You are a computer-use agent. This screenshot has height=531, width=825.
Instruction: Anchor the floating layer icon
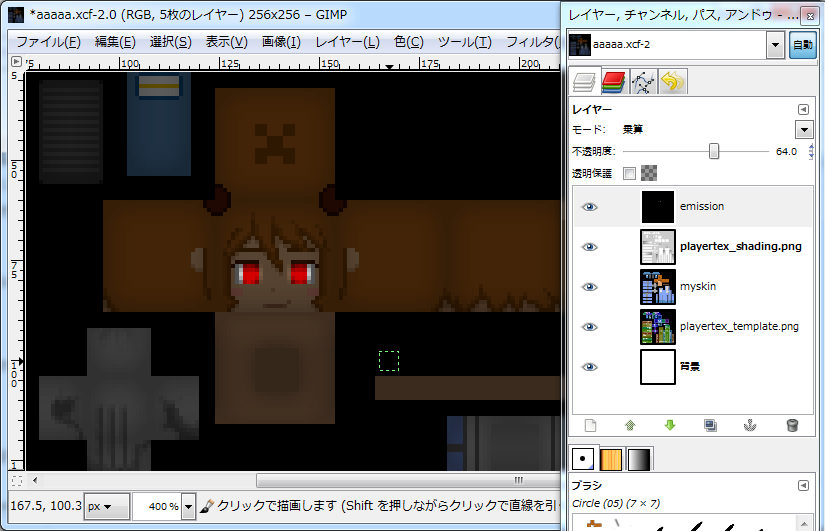pyautogui.click(x=750, y=425)
